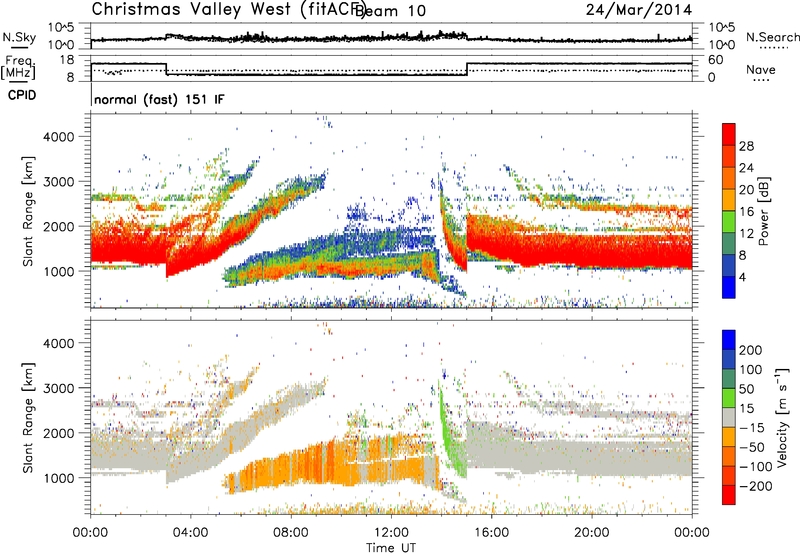The height and width of the screenshot is (554, 800).
Task: Click the 'Power [dB]' colorbar title
Action: pos(764,211)
